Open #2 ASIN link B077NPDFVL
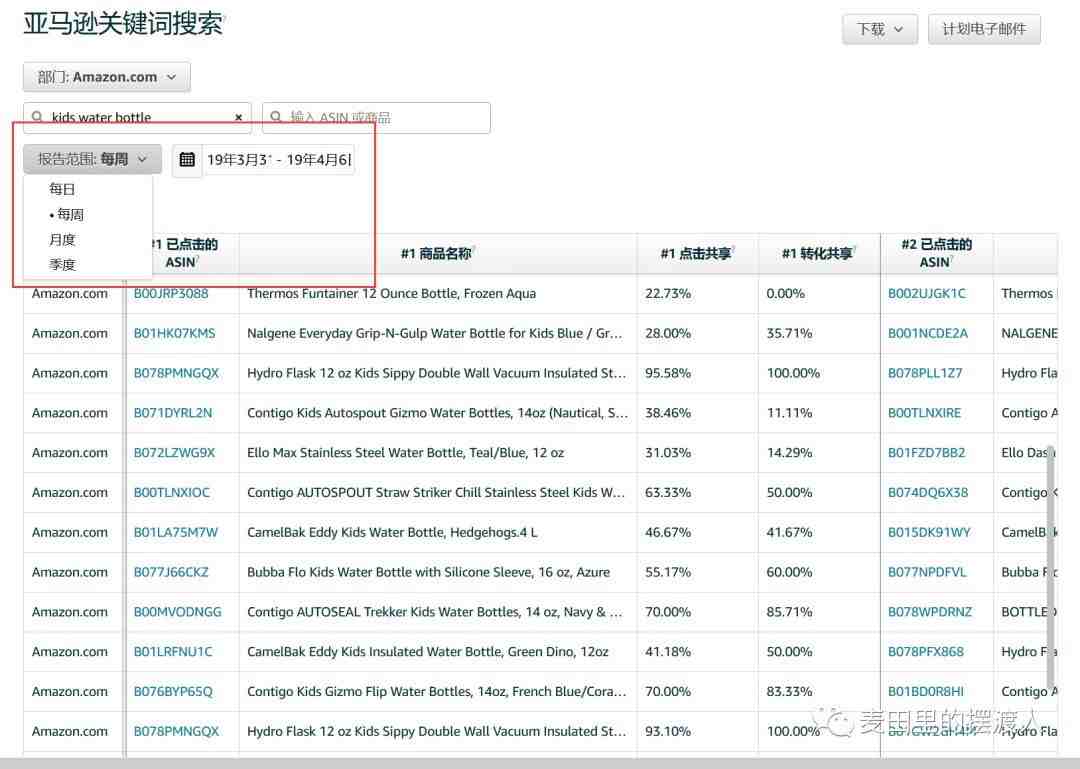The image size is (1080, 769). point(927,572)
